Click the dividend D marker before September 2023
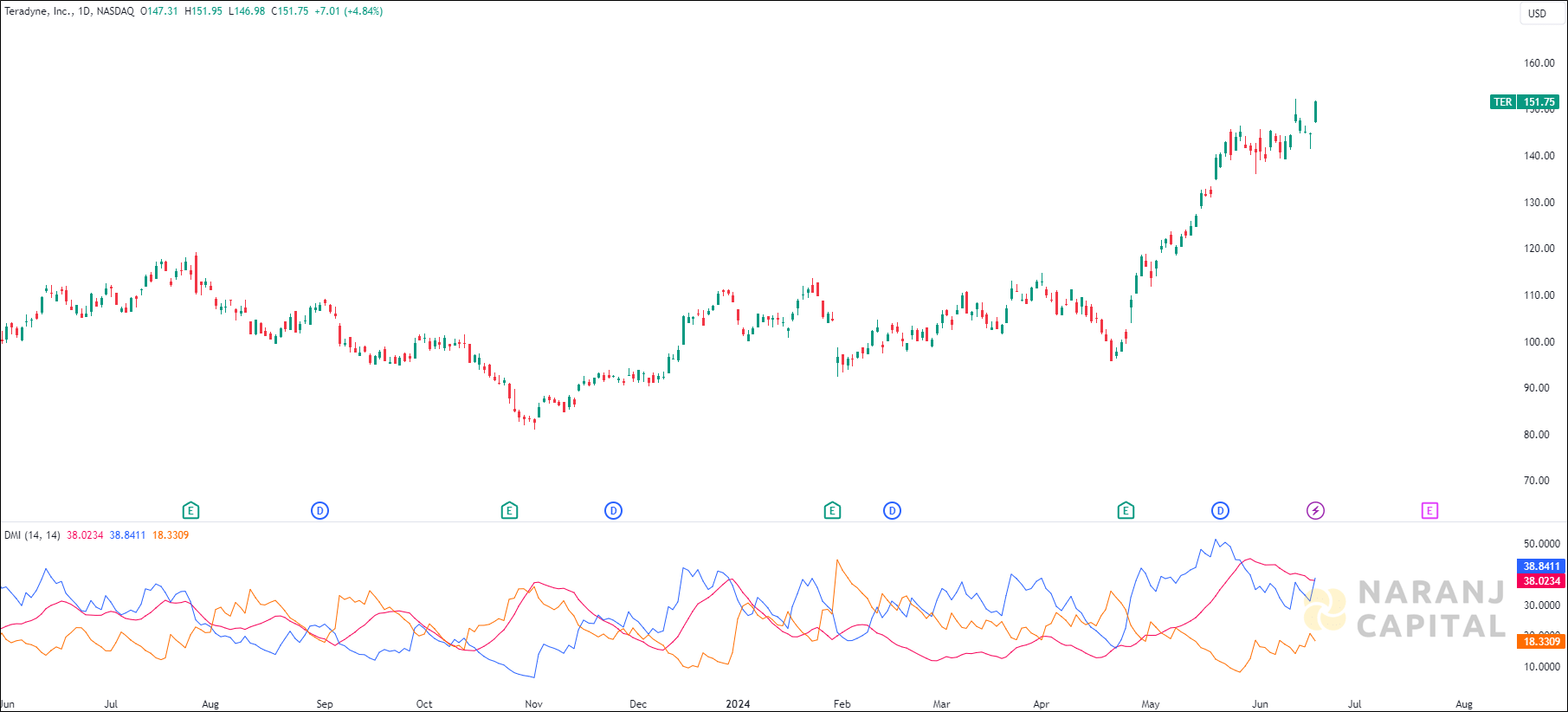The width and height of the screenshot is (1568, 712). click(319, 511)
